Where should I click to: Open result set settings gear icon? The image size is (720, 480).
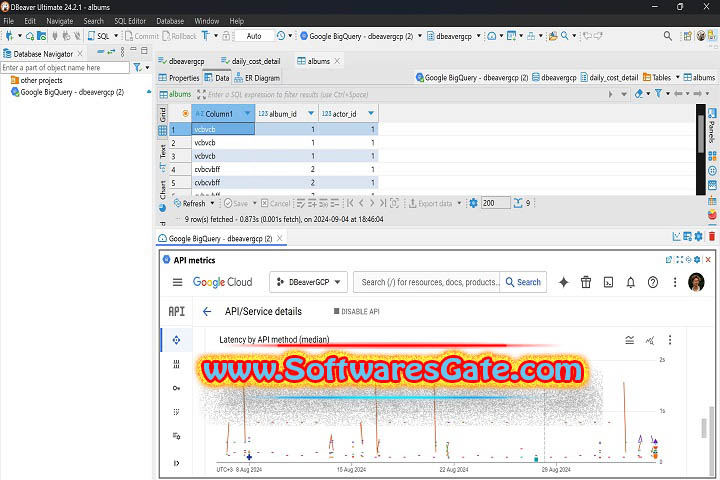[473, 203]
